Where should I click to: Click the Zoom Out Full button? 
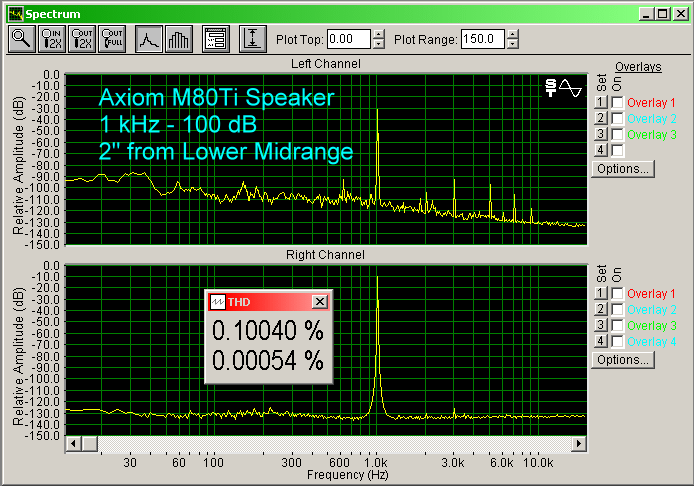(113, 39)
